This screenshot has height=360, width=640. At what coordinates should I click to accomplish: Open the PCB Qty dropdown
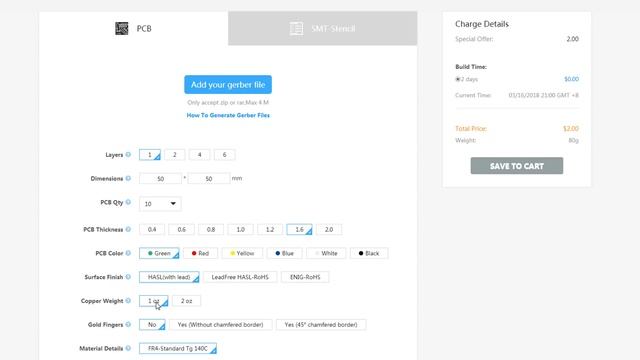160,204
